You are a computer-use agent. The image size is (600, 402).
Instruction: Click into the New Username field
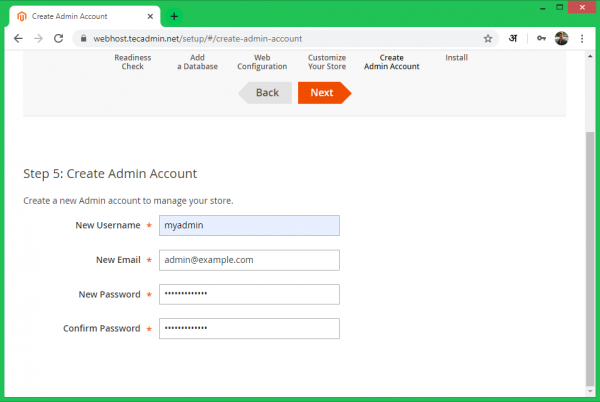249,225
